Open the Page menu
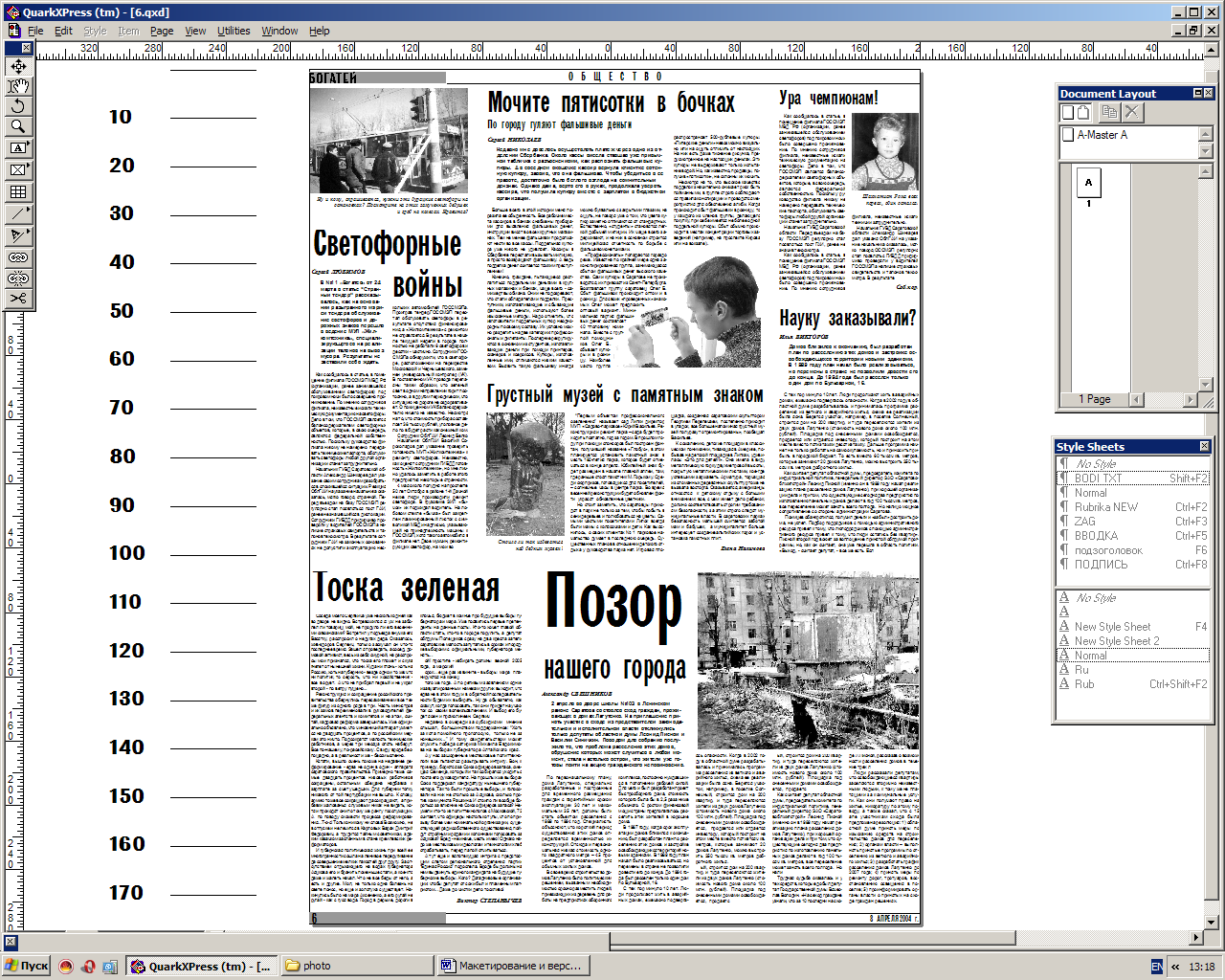The image size is (1225, 980). 162,31
